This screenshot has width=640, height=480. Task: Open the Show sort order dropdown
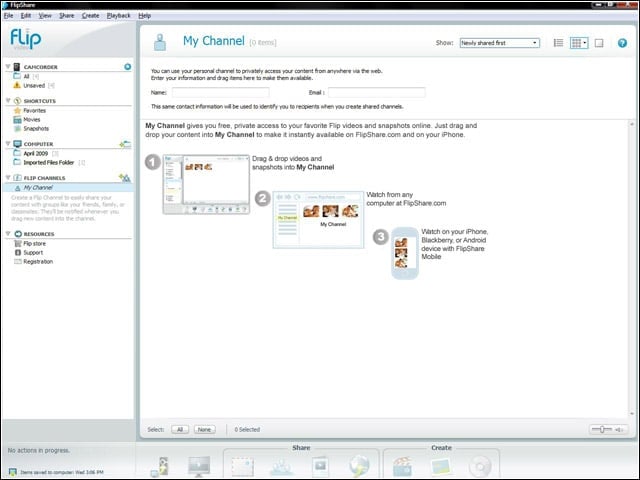pyautogui.click(x=500, y=43)
